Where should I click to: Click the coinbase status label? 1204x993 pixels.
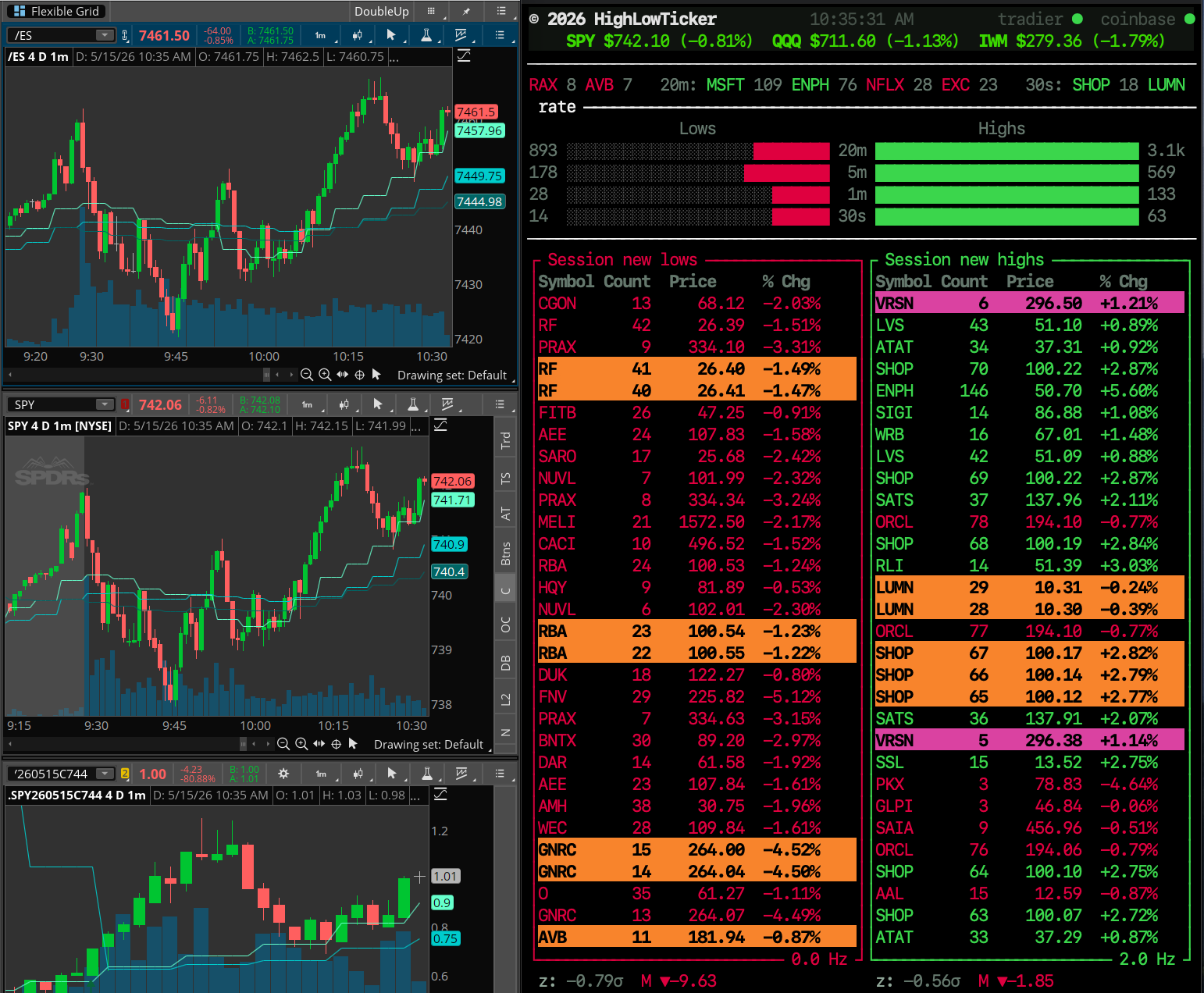[1138, 19]
